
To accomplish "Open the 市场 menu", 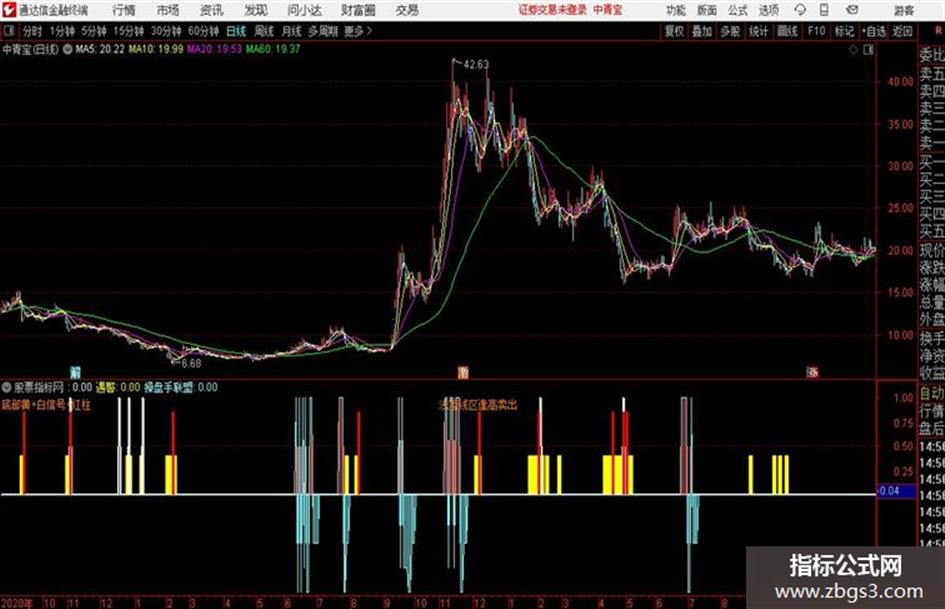I will point(168,10).
